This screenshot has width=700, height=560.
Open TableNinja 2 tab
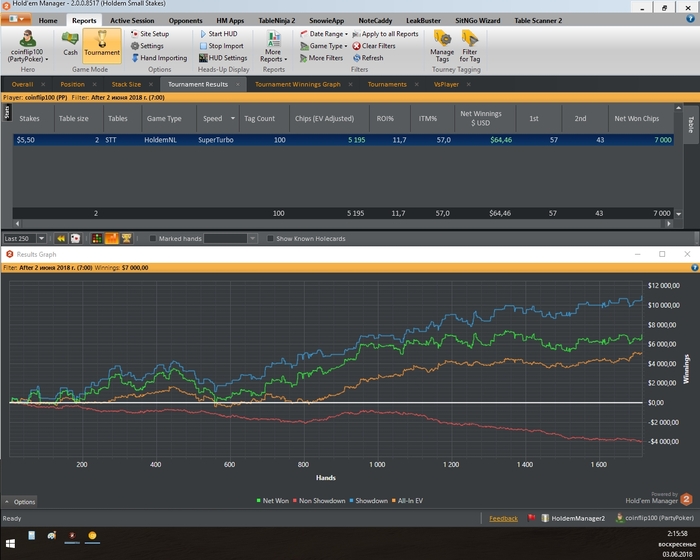[277, 21]
